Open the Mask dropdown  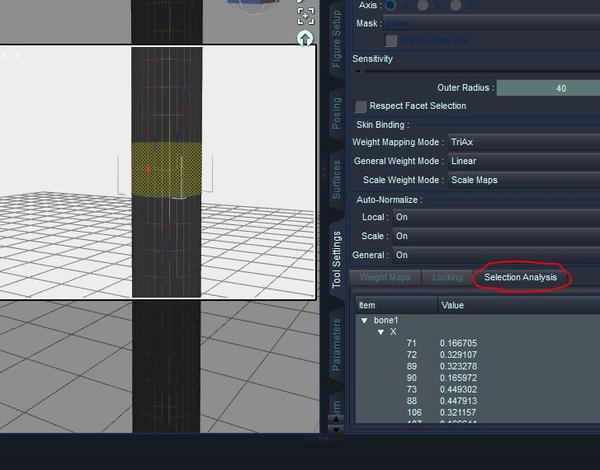[x=492, y=23]
